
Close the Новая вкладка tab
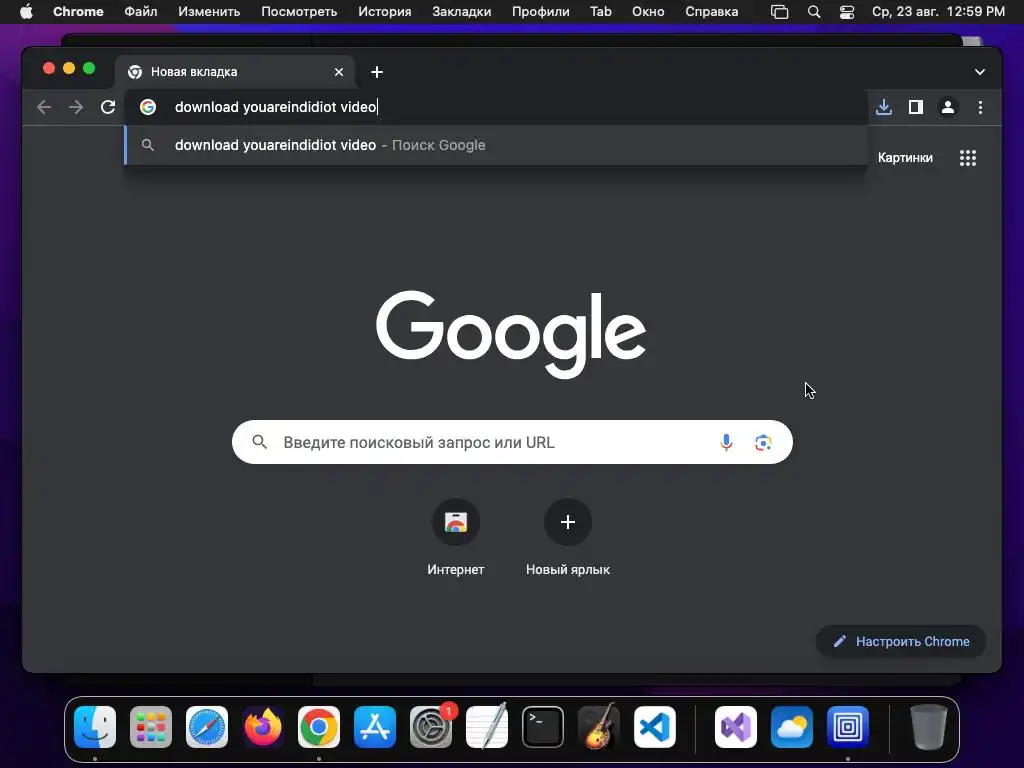tap(339, 72)
